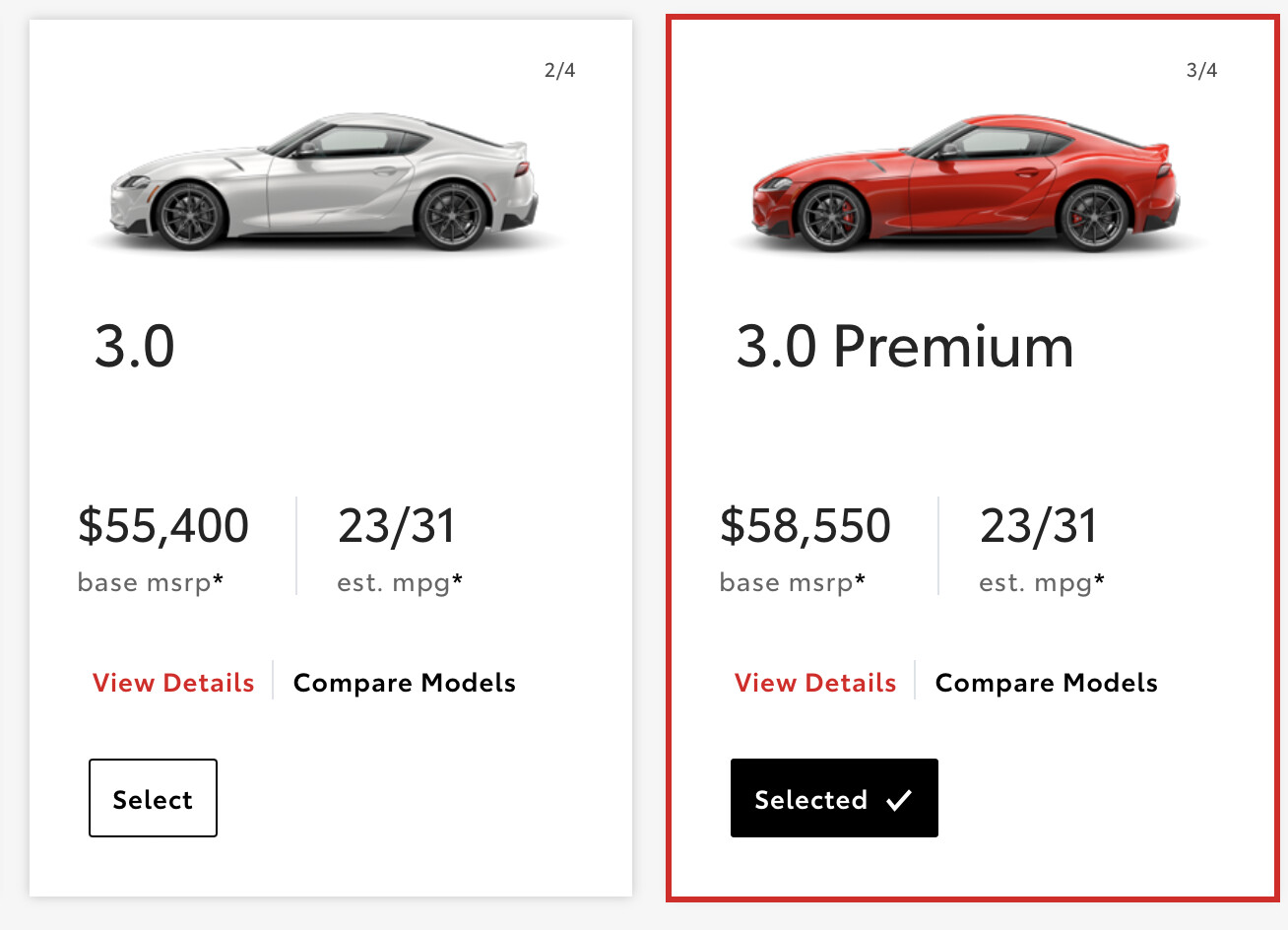Screen dimensions: 1288x930
Task: Click the white Supra car image
Action: 323,182
